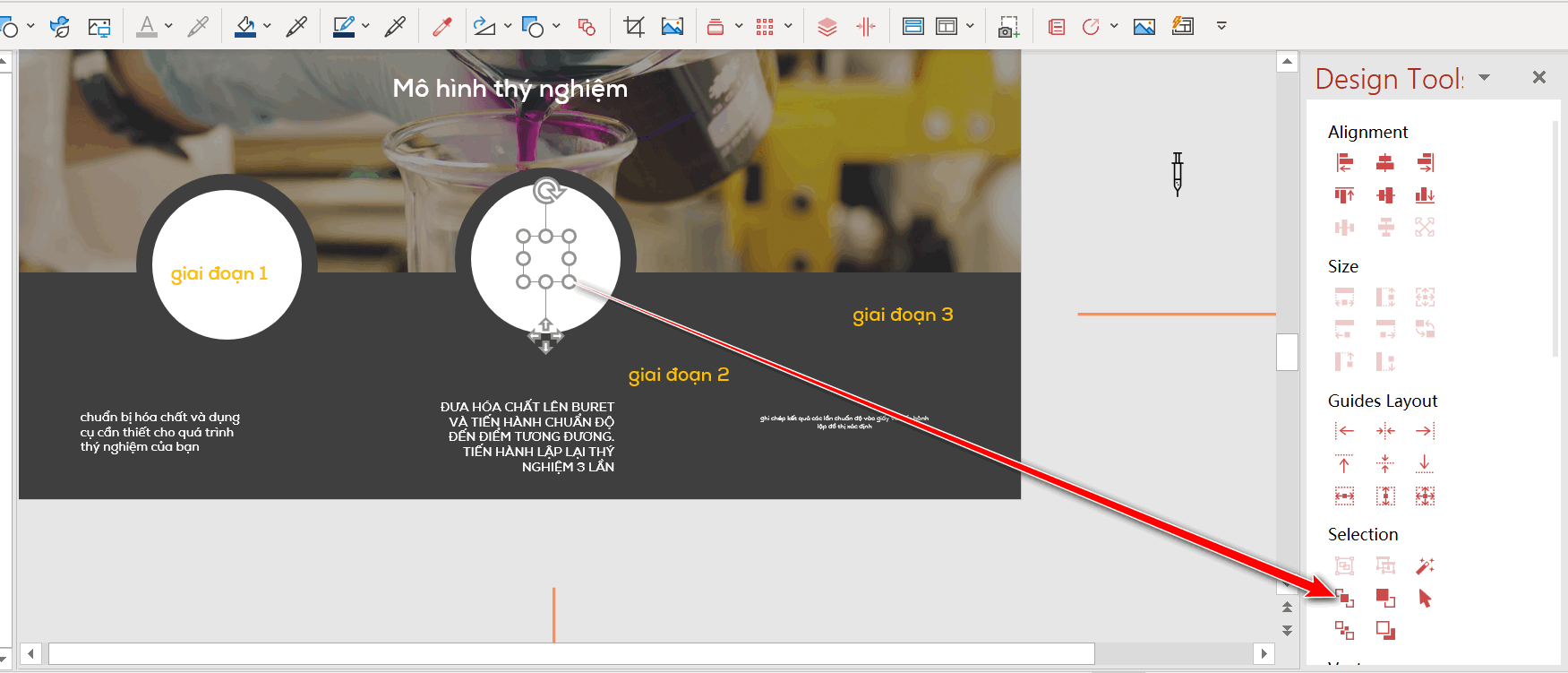Click the all-sides guides icon
Screen dimensions: 1568x673
[1426, 496]
